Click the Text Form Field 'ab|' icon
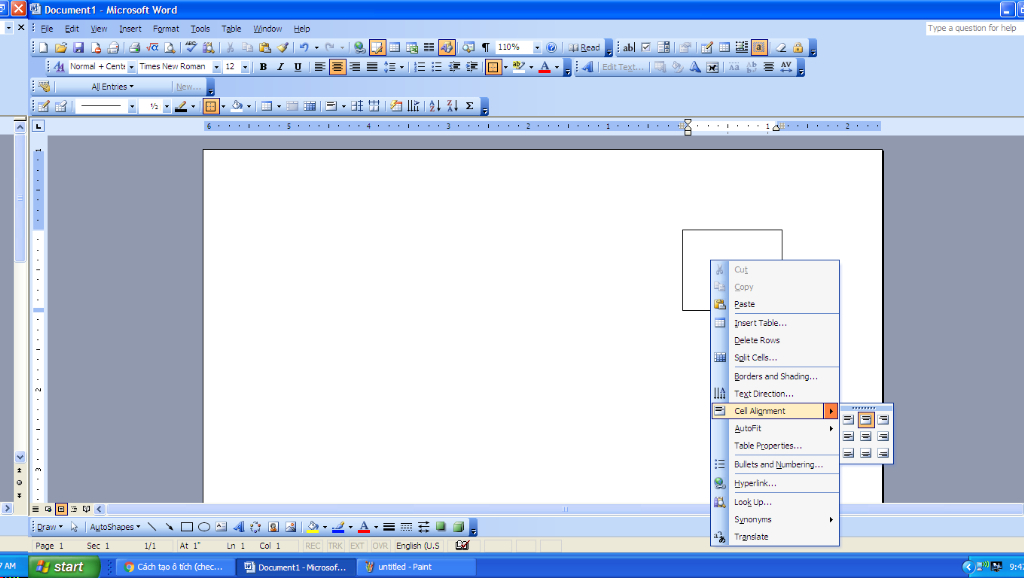Screen dimensions: 1024x578 click(628, 48)
